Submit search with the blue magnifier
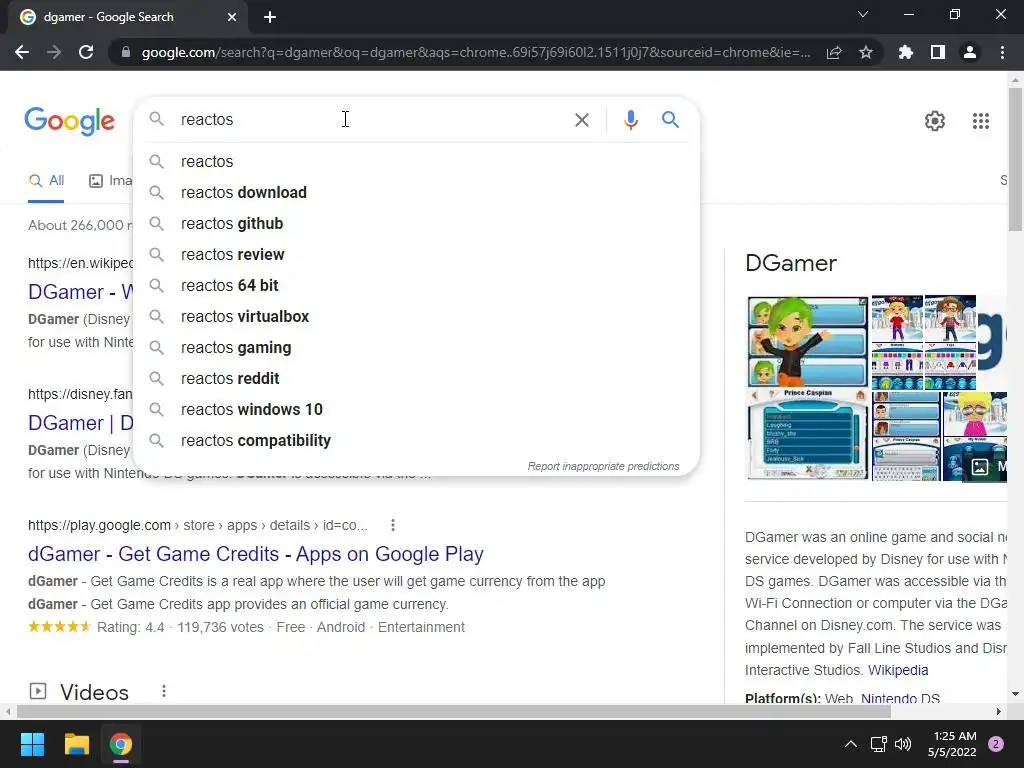 [x=670, y=120]
